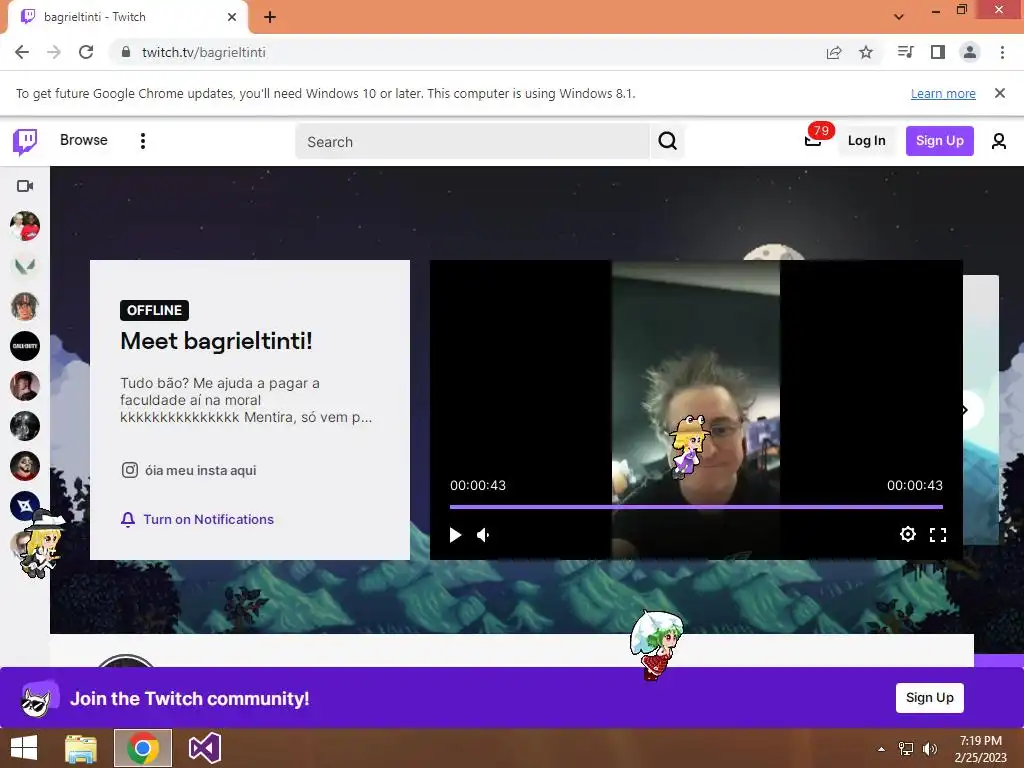1024x768 pixels.
Task: Reload the page in Chrome
Action: pyautogui.click(x=86, y=52)
